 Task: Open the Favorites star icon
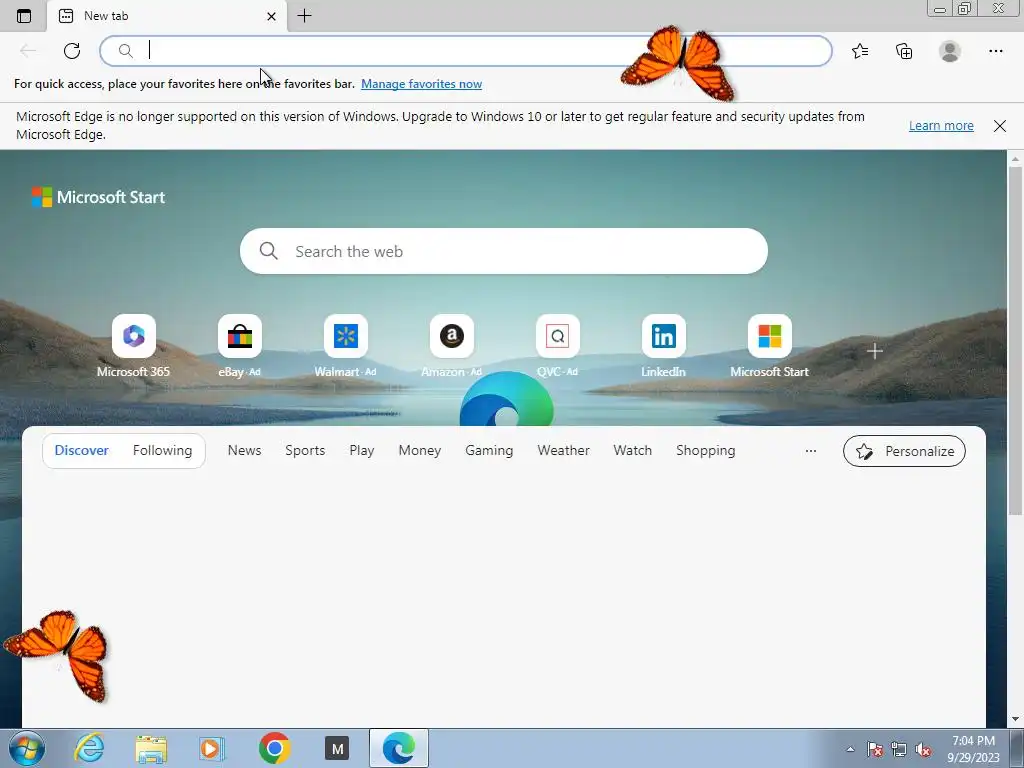pos(859,51)
